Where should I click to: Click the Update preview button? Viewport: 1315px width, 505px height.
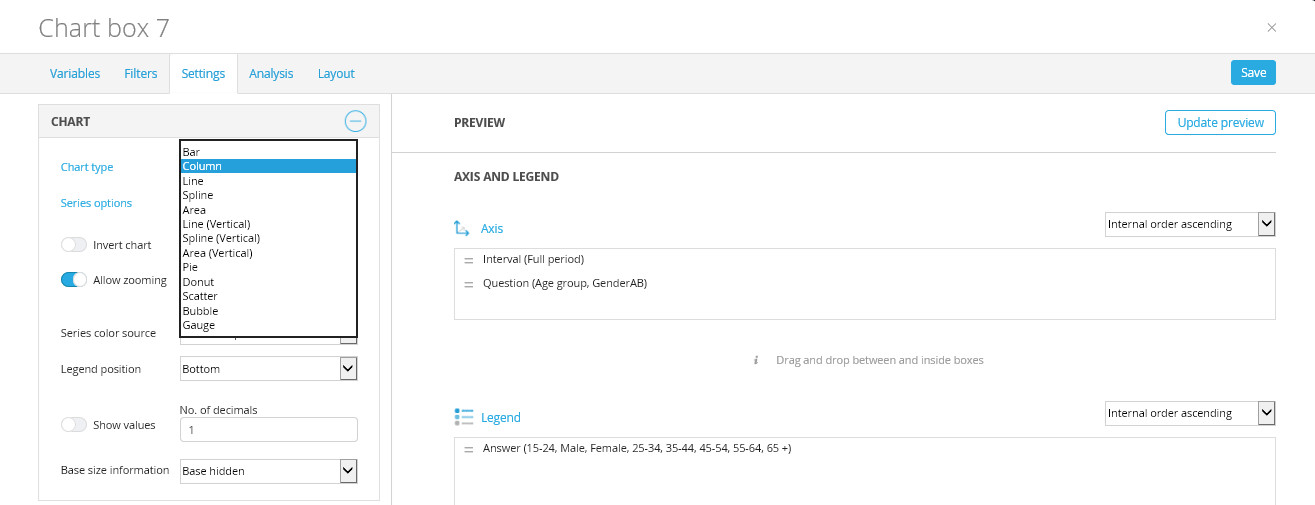click(x=1220, y=122)
